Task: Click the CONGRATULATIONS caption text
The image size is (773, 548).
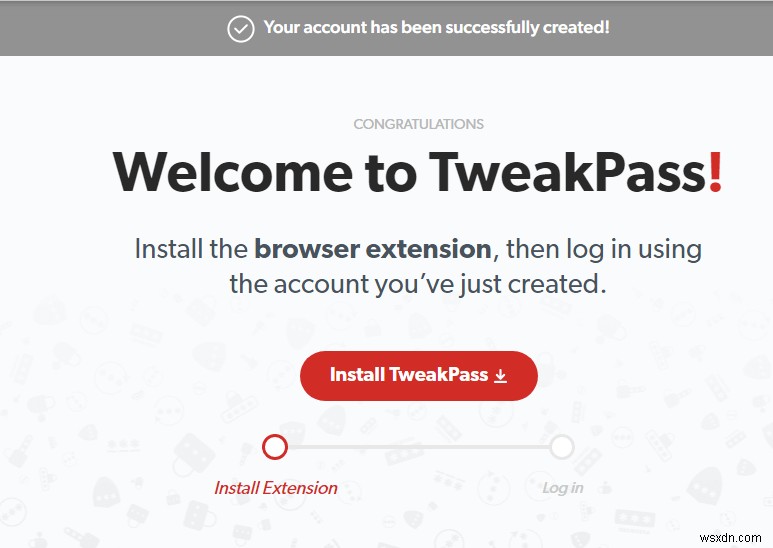Action: tap(418, 125)
